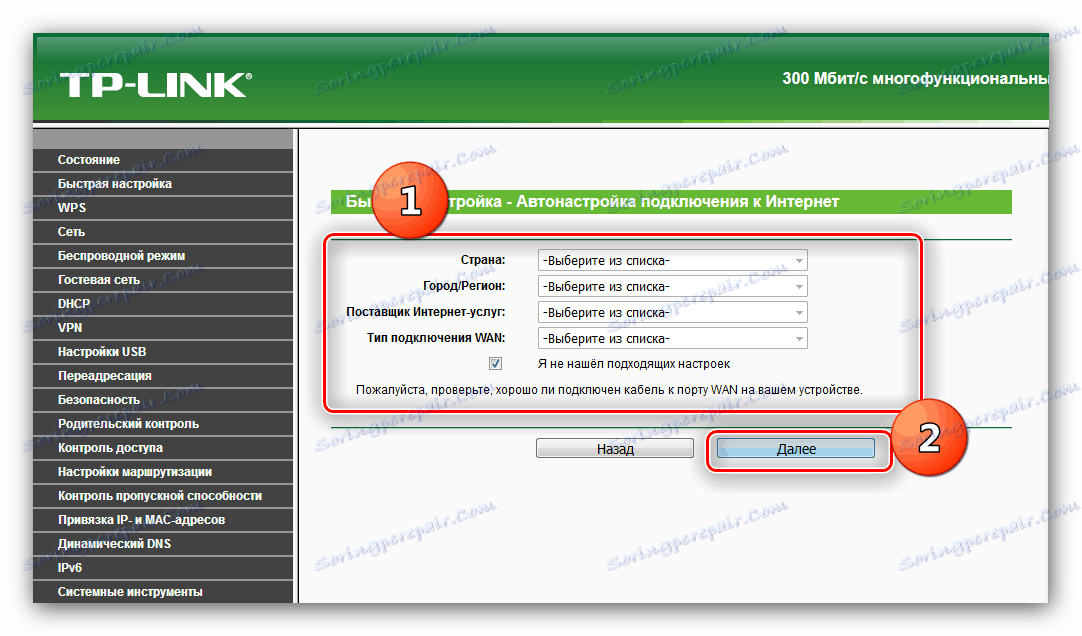Click the WAN cable check notice text
The image size is (1082, 636).
(609, 390)
